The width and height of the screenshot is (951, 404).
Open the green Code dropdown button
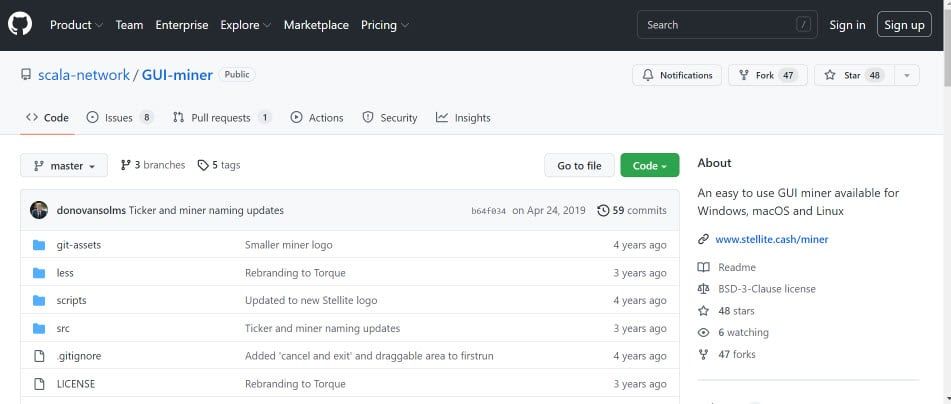650,165
